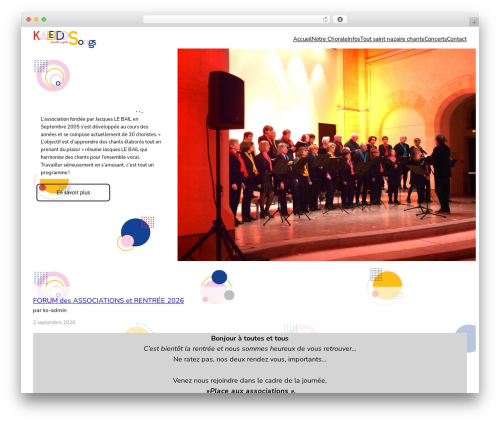Click the author text 'par ks-admin'
500x423 pixels.
point(50,310)
